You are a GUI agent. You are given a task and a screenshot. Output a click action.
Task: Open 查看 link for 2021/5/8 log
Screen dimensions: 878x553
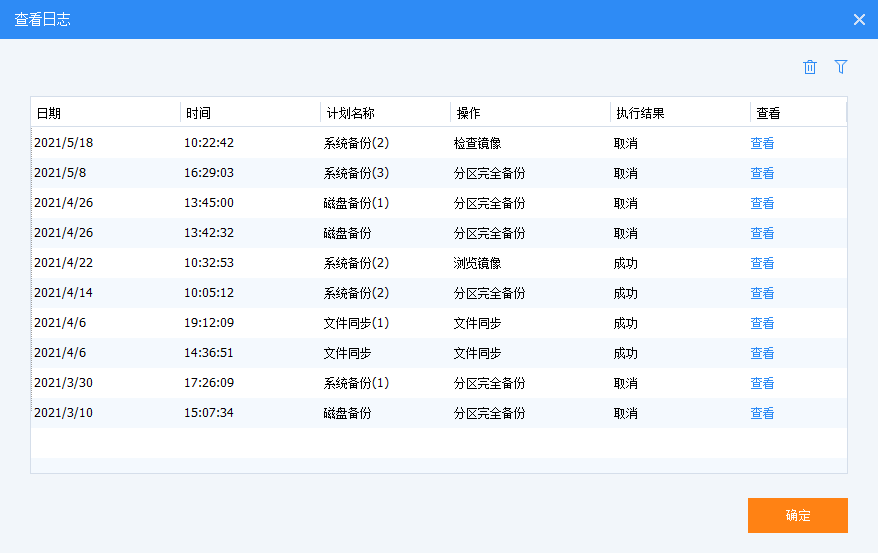[x=762, y=173]
